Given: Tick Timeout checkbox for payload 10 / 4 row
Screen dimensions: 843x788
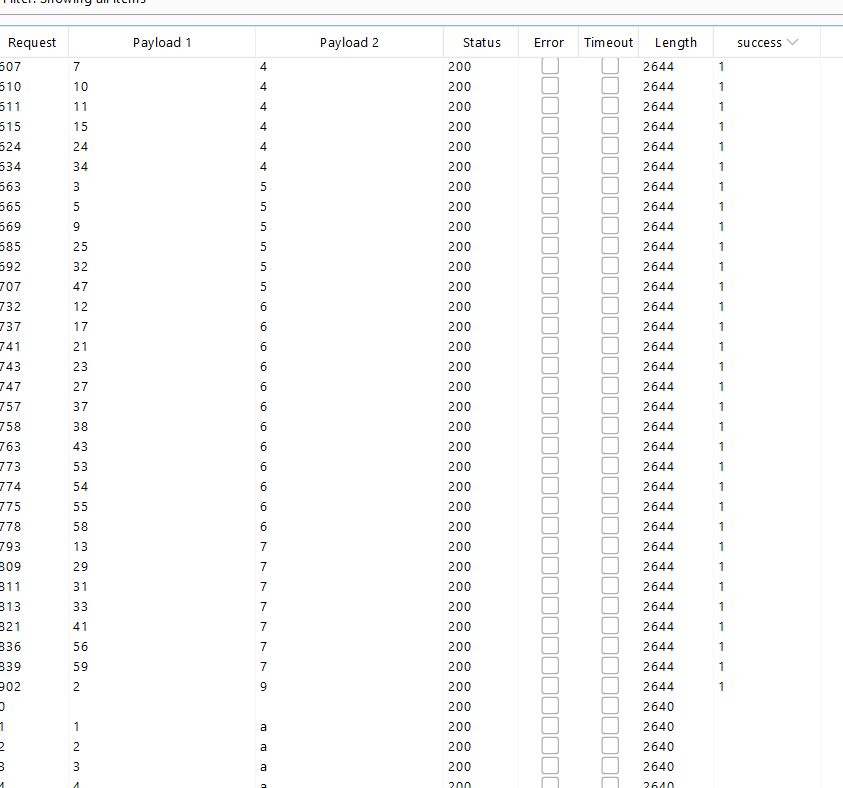Looking at the screenshot, I should pyautogui.click(x=610, y=86).
